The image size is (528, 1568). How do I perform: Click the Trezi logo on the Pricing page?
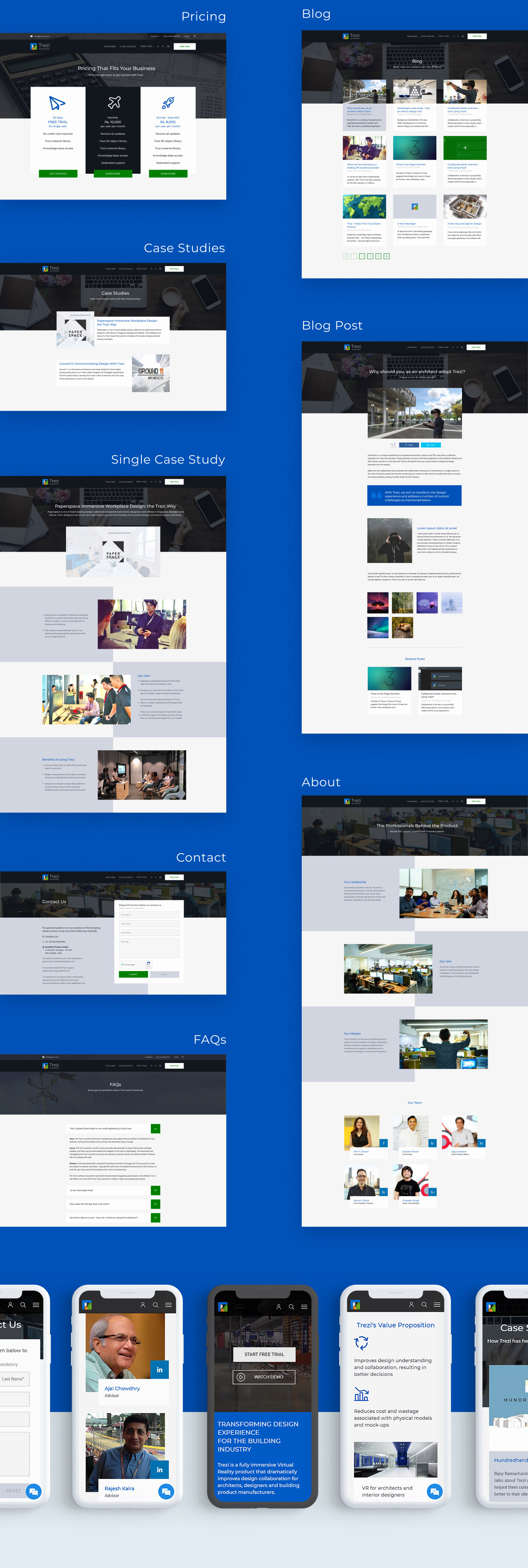point(40,46)
